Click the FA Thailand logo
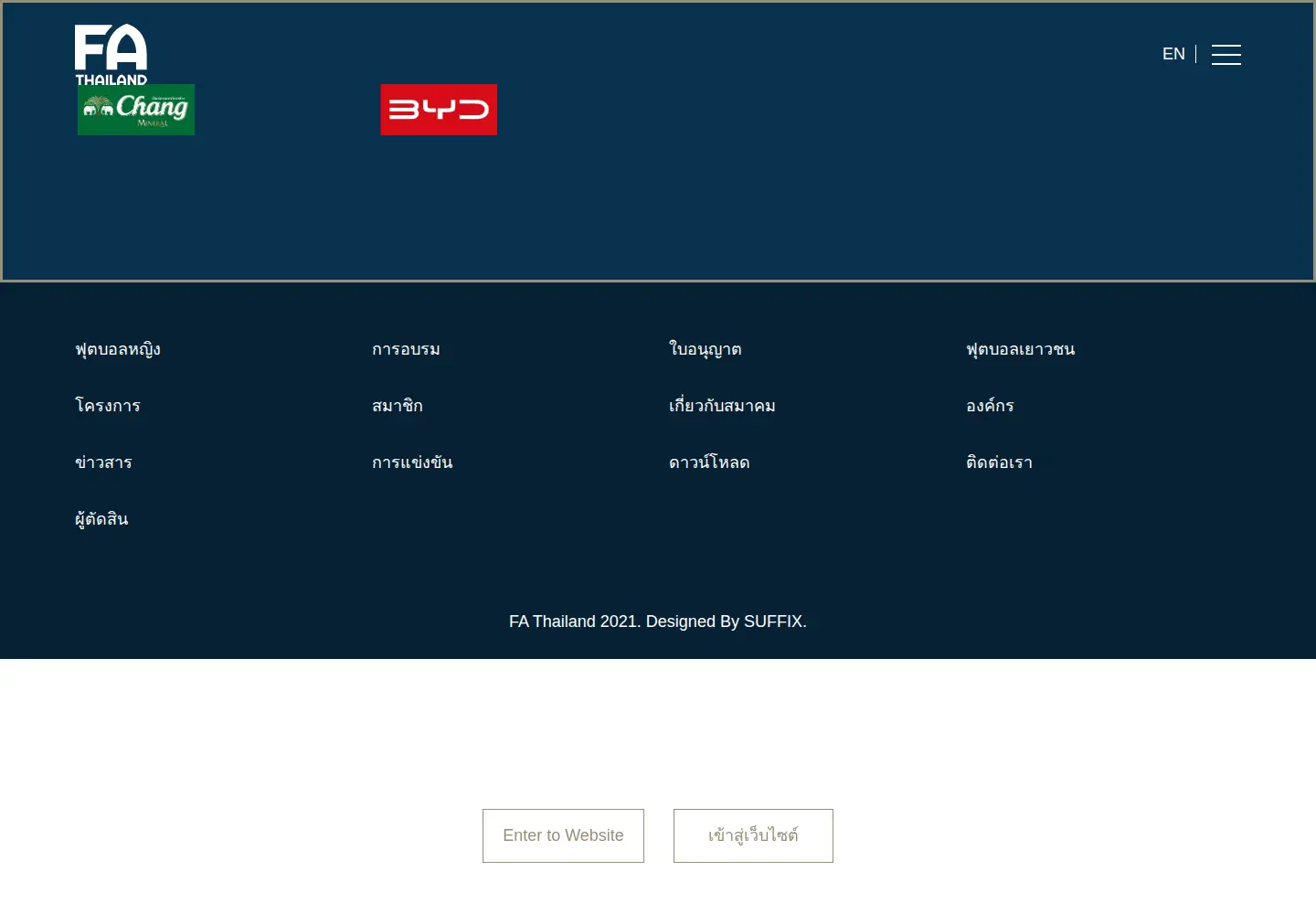The width and height of the screenshot is (1316, 914). point(111,55)
